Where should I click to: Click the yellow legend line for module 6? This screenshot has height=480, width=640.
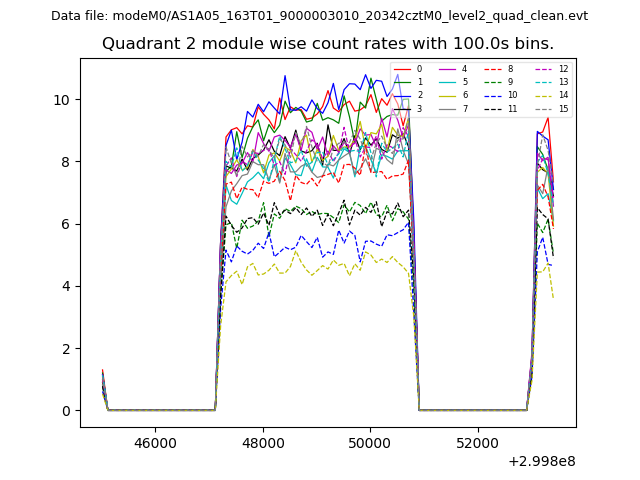(x=447, y=95)
